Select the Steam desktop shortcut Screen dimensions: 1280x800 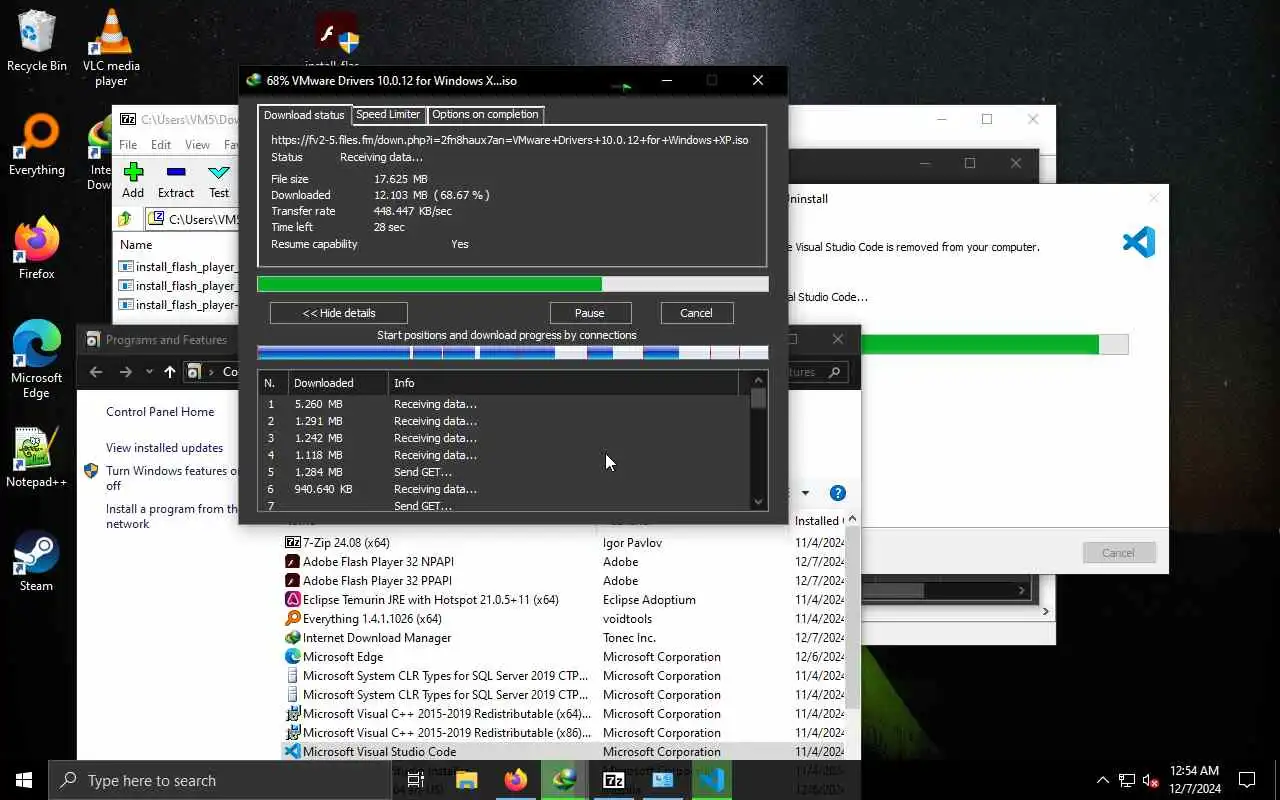pos(37,561)
